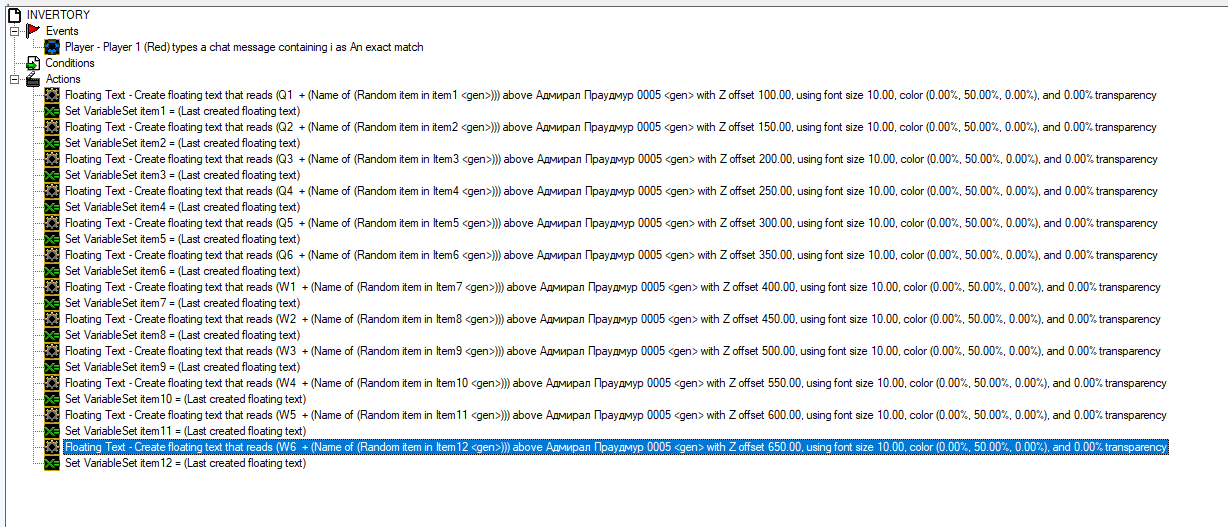Click the variable icon for Set item7
Image resolution: width=1228 pixels, height=527 pixels.
(52, 303)
